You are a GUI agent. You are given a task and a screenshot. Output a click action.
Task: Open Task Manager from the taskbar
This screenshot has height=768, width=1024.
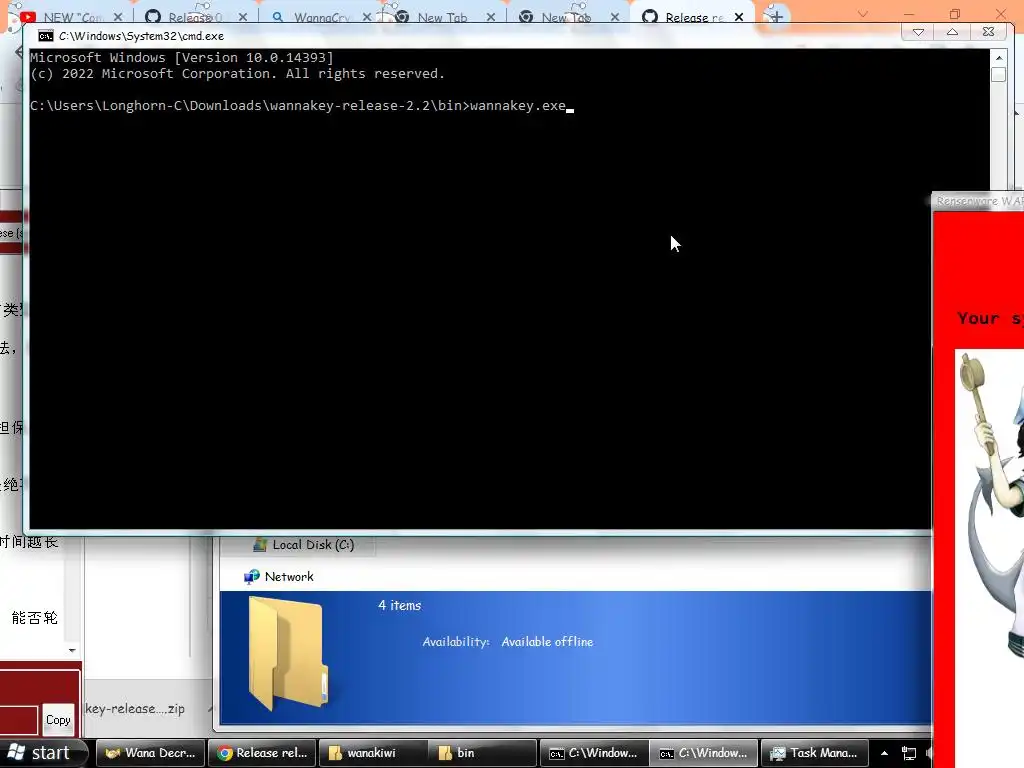(814, 753)
